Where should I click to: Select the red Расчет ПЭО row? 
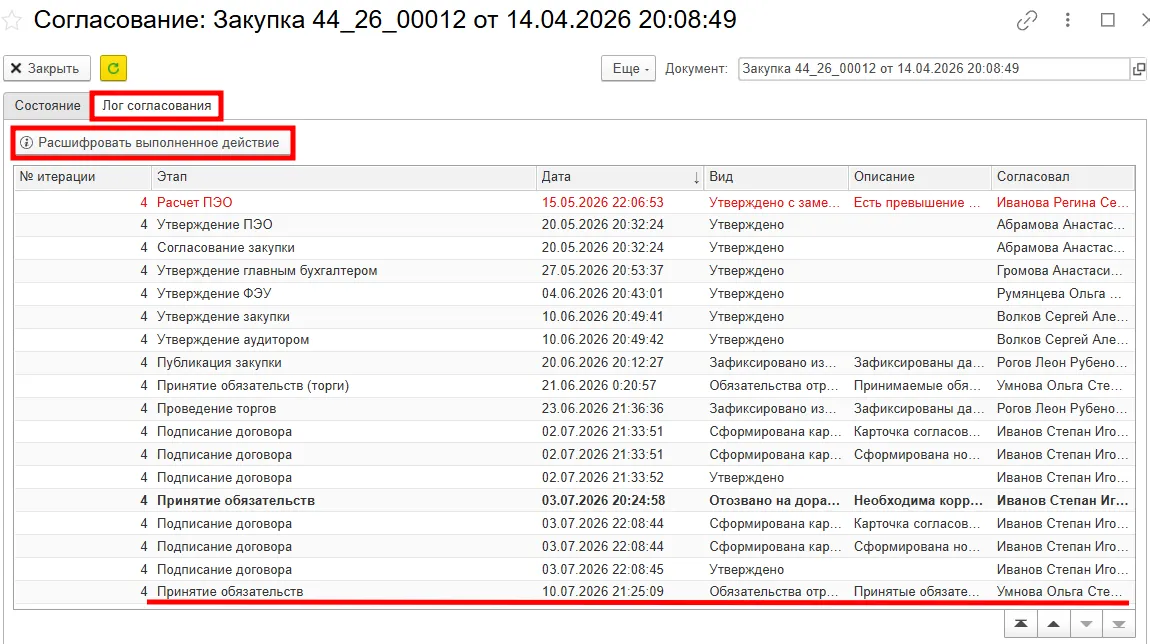pos(574,202)
